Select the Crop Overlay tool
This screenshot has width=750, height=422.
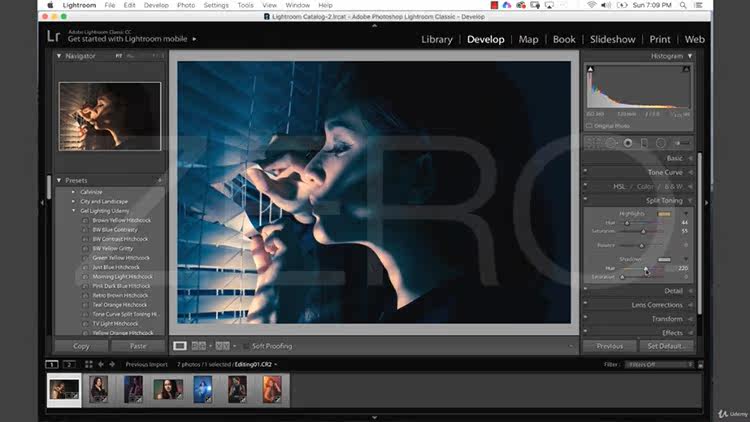(593, 143)
